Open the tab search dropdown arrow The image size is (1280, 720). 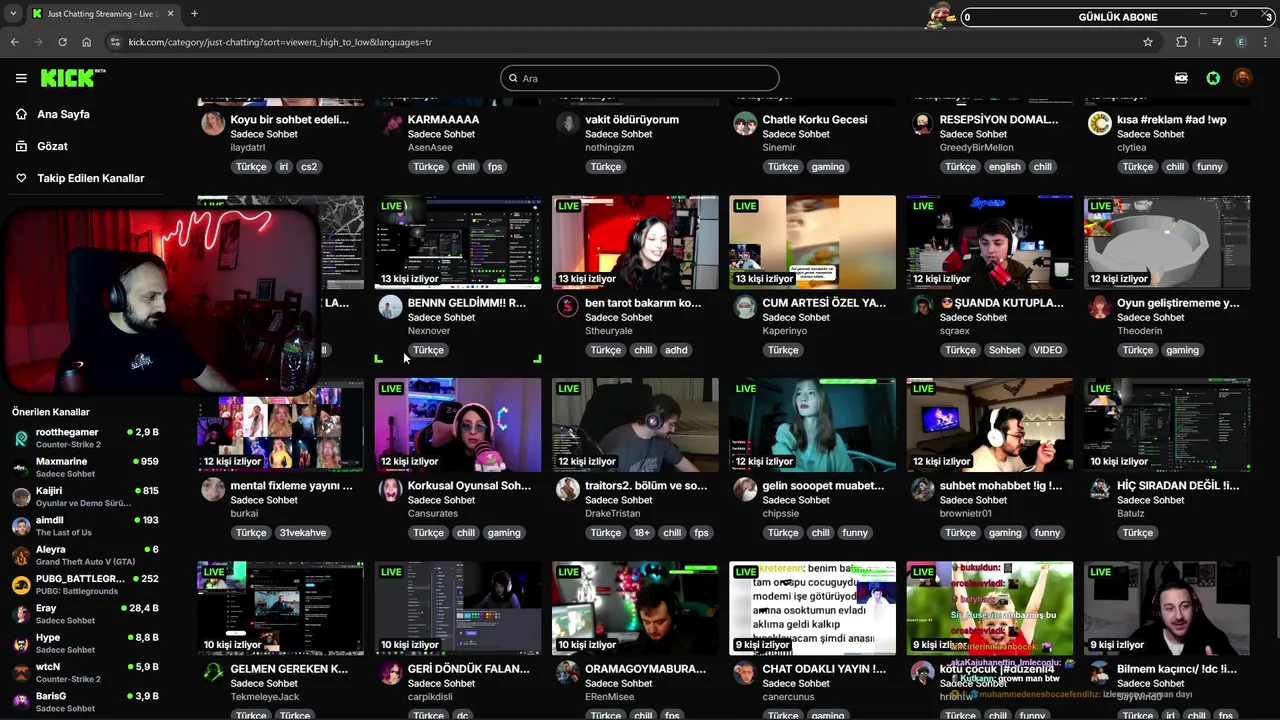[12, 14]
